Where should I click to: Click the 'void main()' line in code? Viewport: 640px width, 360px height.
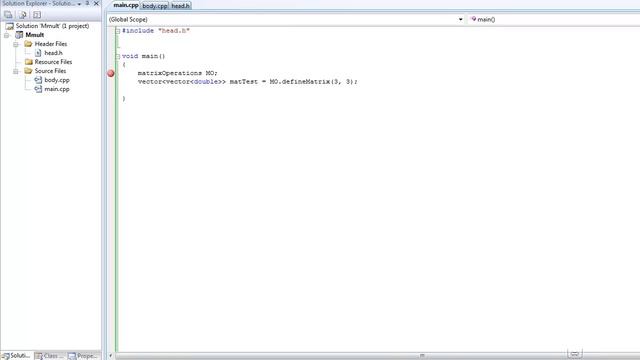point(143,56)
